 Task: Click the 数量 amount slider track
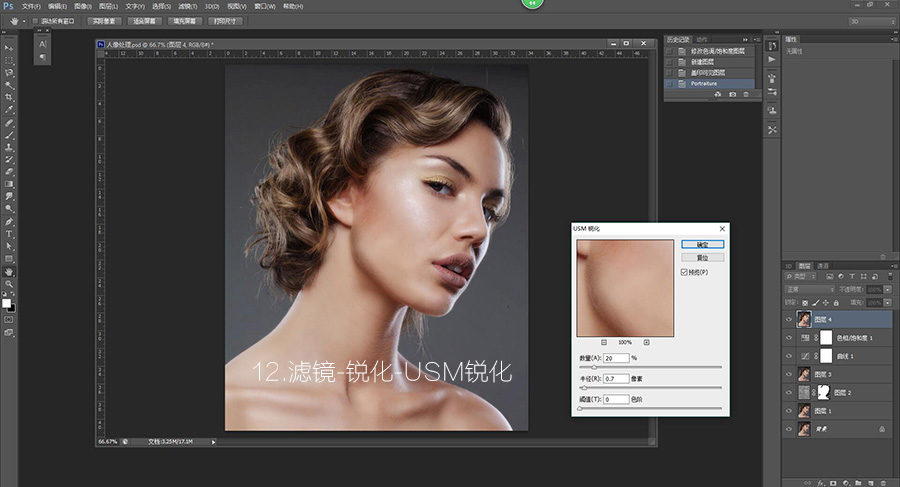point(650,367)
